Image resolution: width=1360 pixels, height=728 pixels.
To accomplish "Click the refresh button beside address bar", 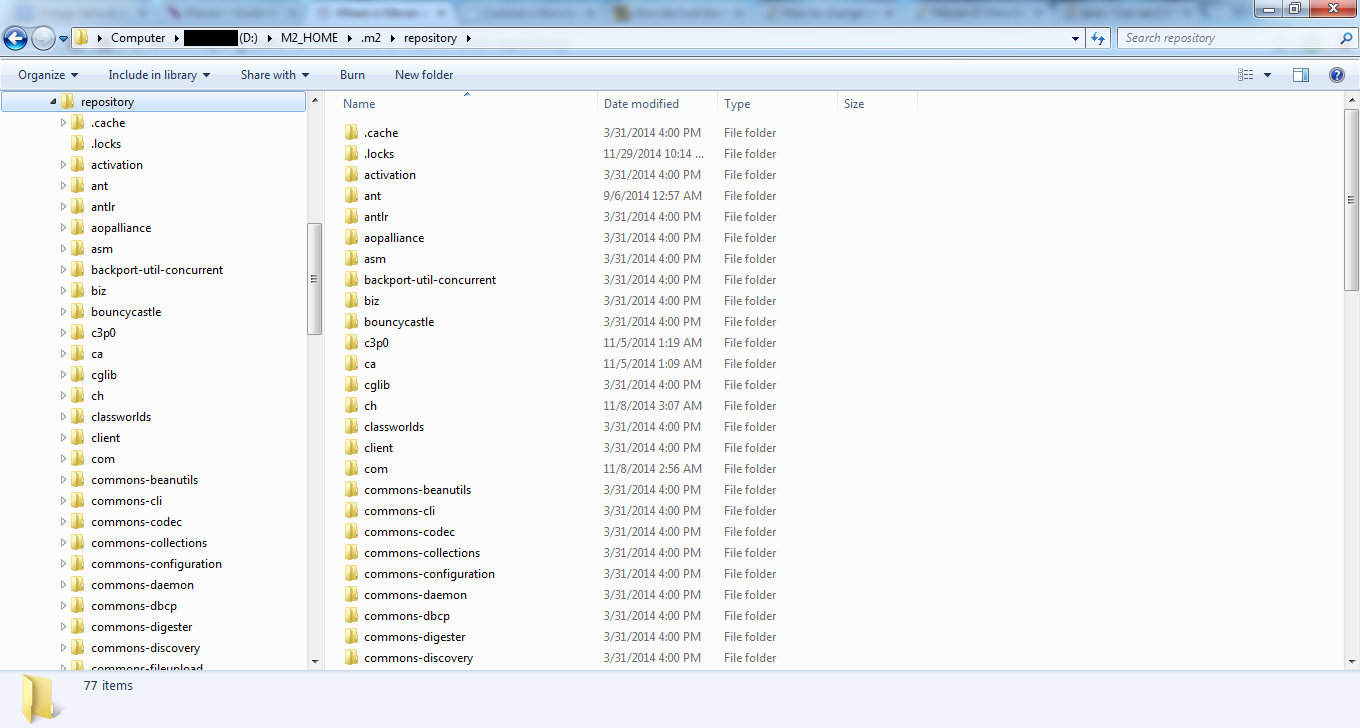I will point(1098,38).
